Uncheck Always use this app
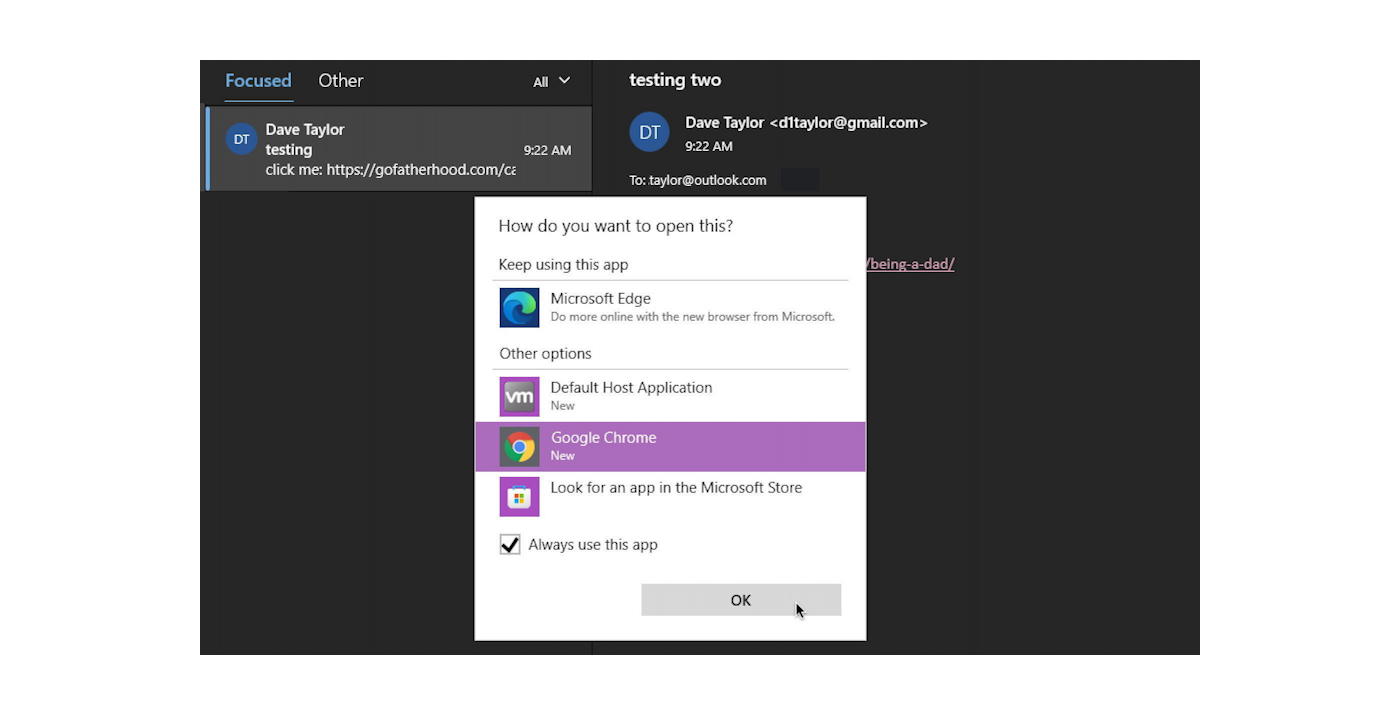Viewport: 1400px width, 715px height. [510, 544]
